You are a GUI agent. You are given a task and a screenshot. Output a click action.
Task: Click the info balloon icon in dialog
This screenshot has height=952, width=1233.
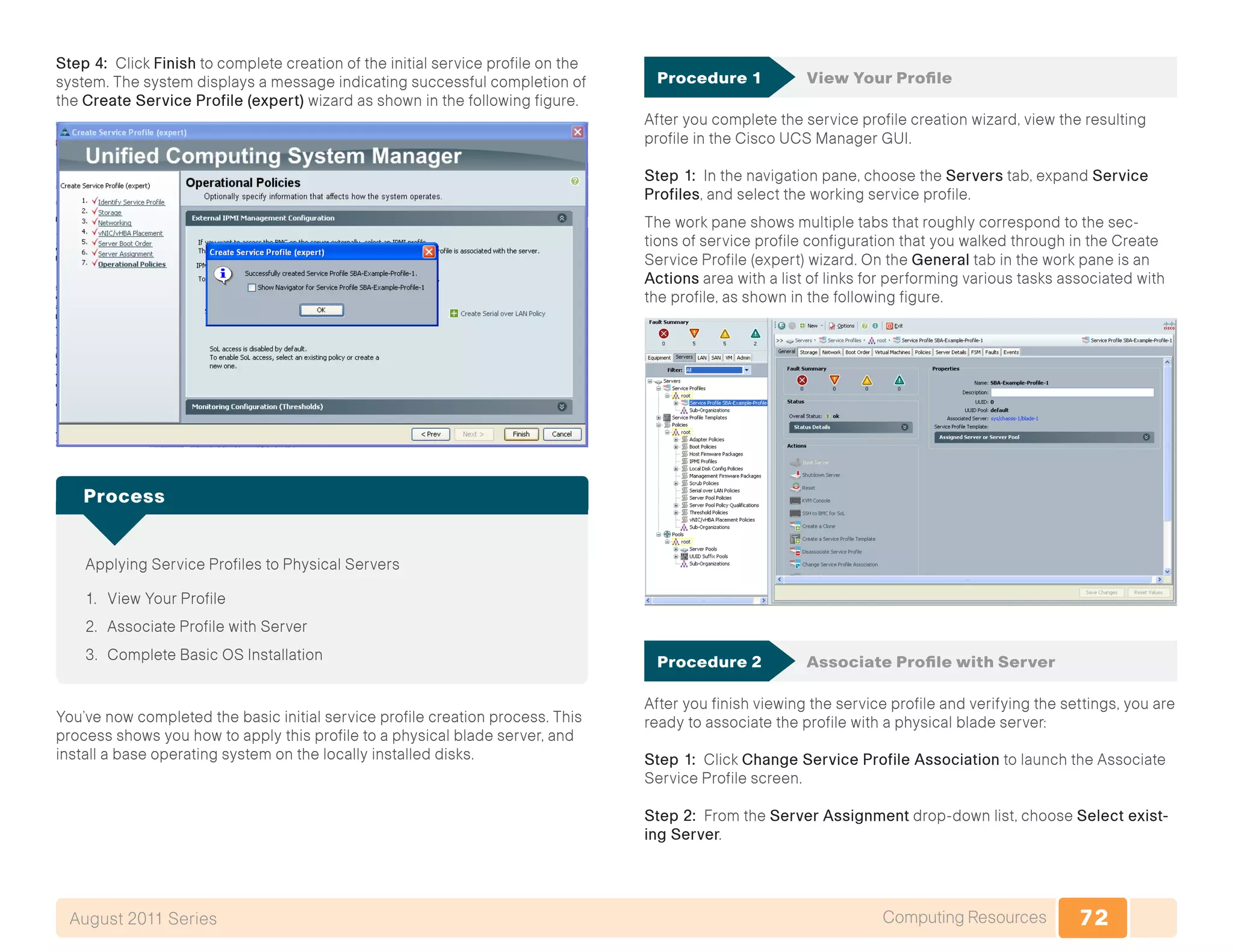click(223, 274)
